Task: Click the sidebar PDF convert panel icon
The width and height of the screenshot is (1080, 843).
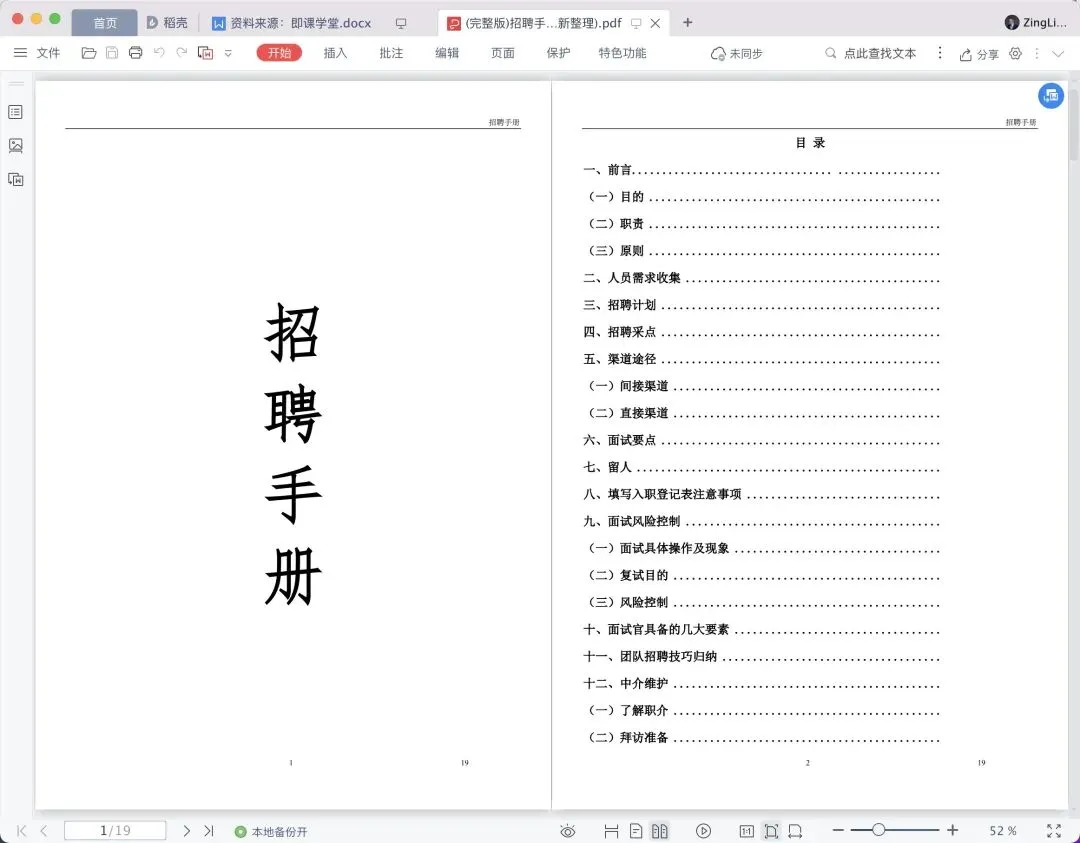Action: (x=15, y=179)
